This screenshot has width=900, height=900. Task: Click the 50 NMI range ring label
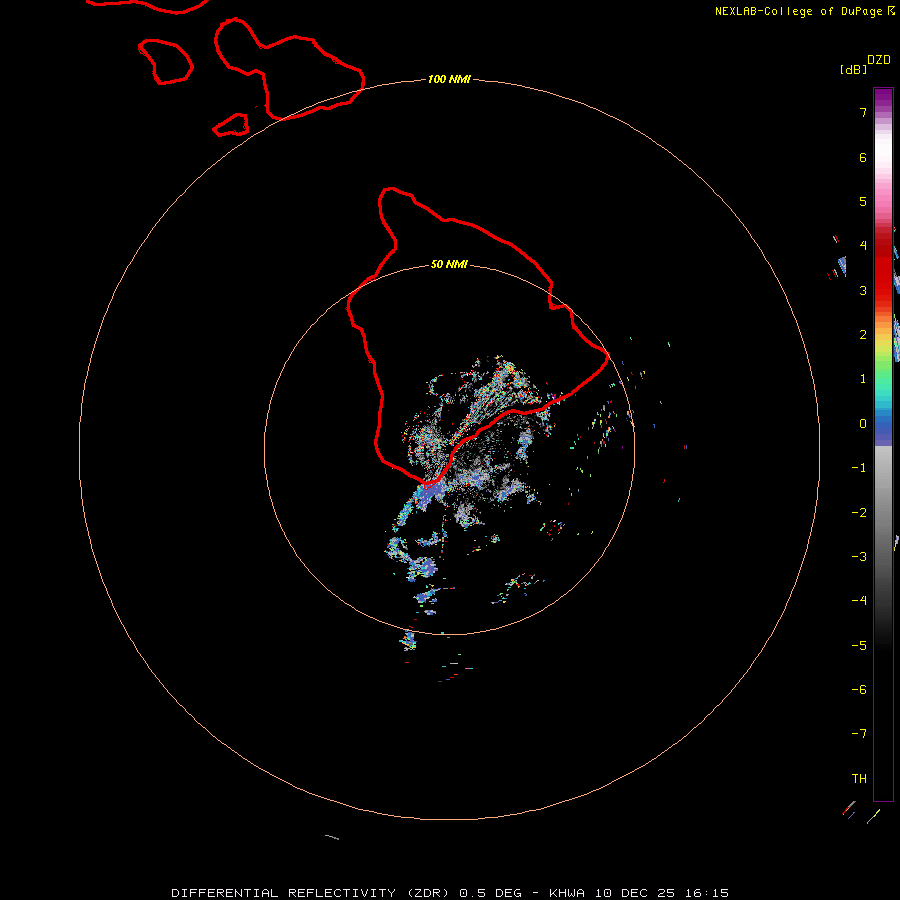449,264
